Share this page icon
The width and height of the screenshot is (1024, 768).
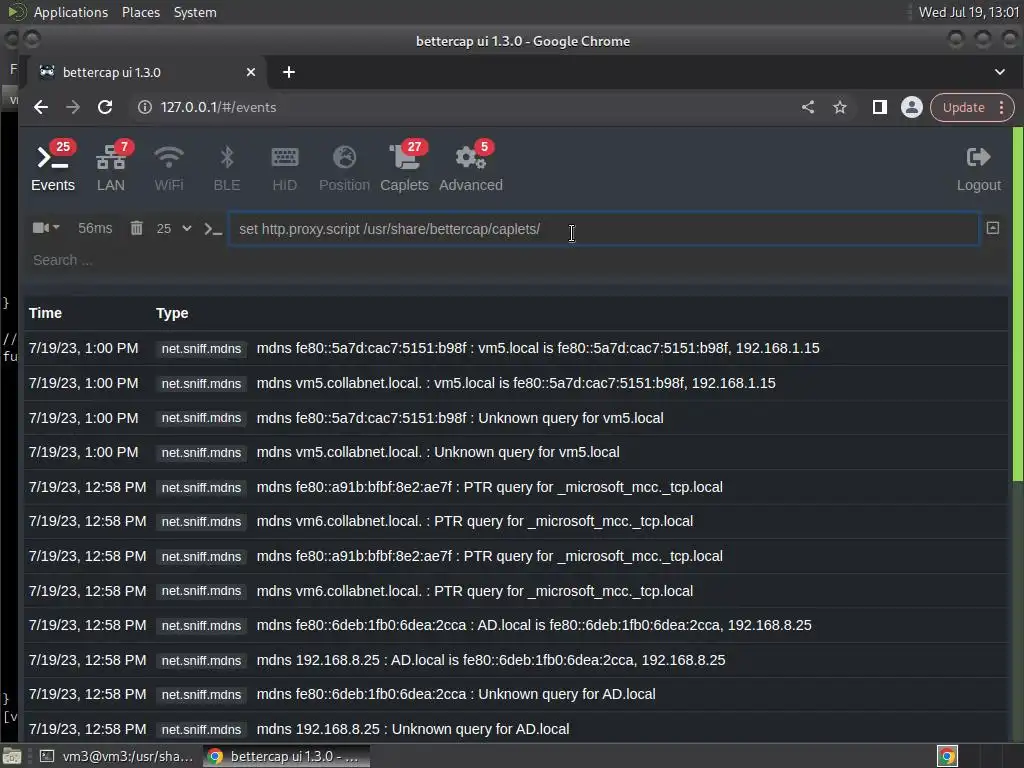[808, 107]
